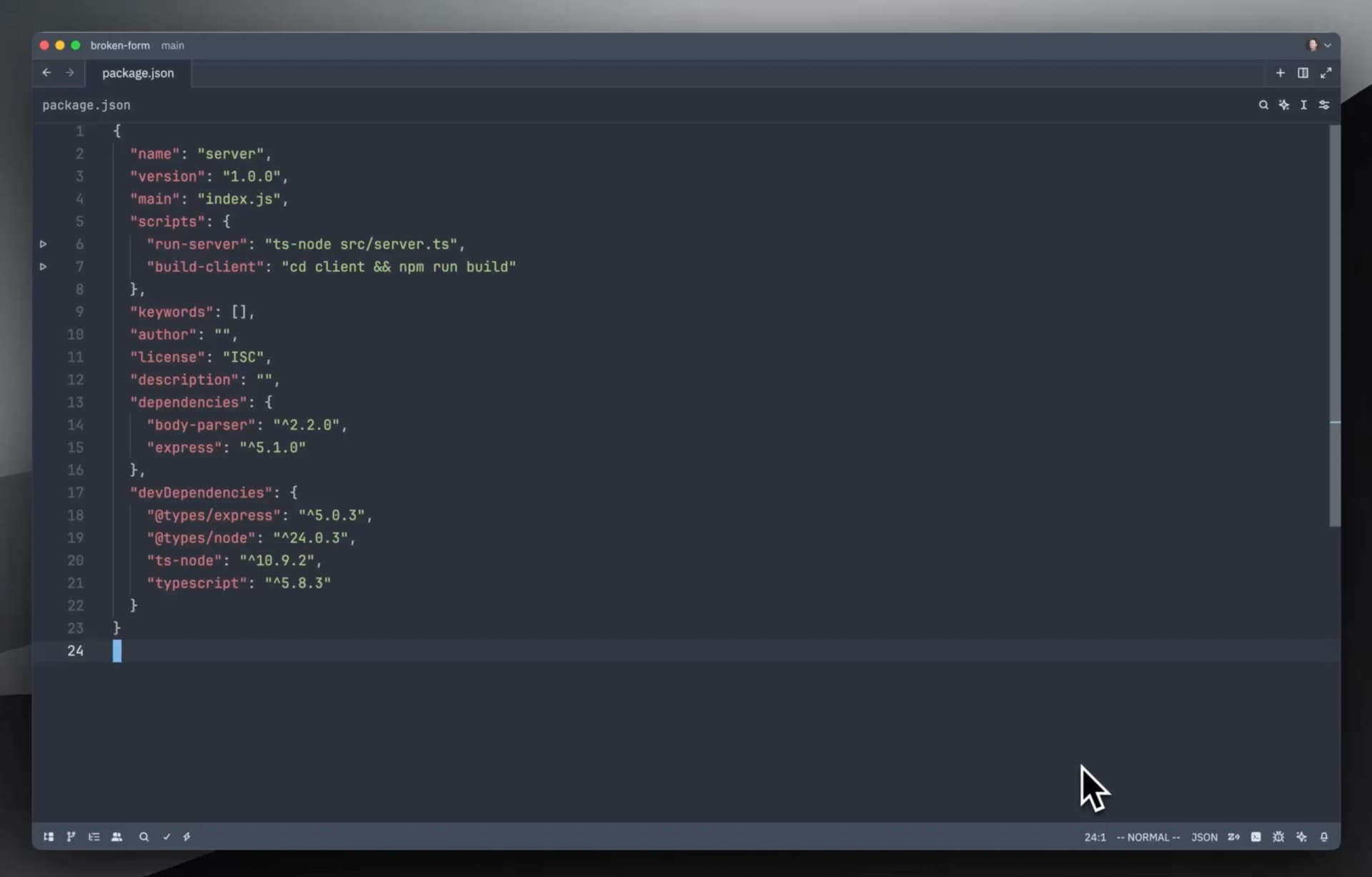Click the broken-form project name in title bar
Screen dimensions: 1372x877
click(x=119, y=45)
